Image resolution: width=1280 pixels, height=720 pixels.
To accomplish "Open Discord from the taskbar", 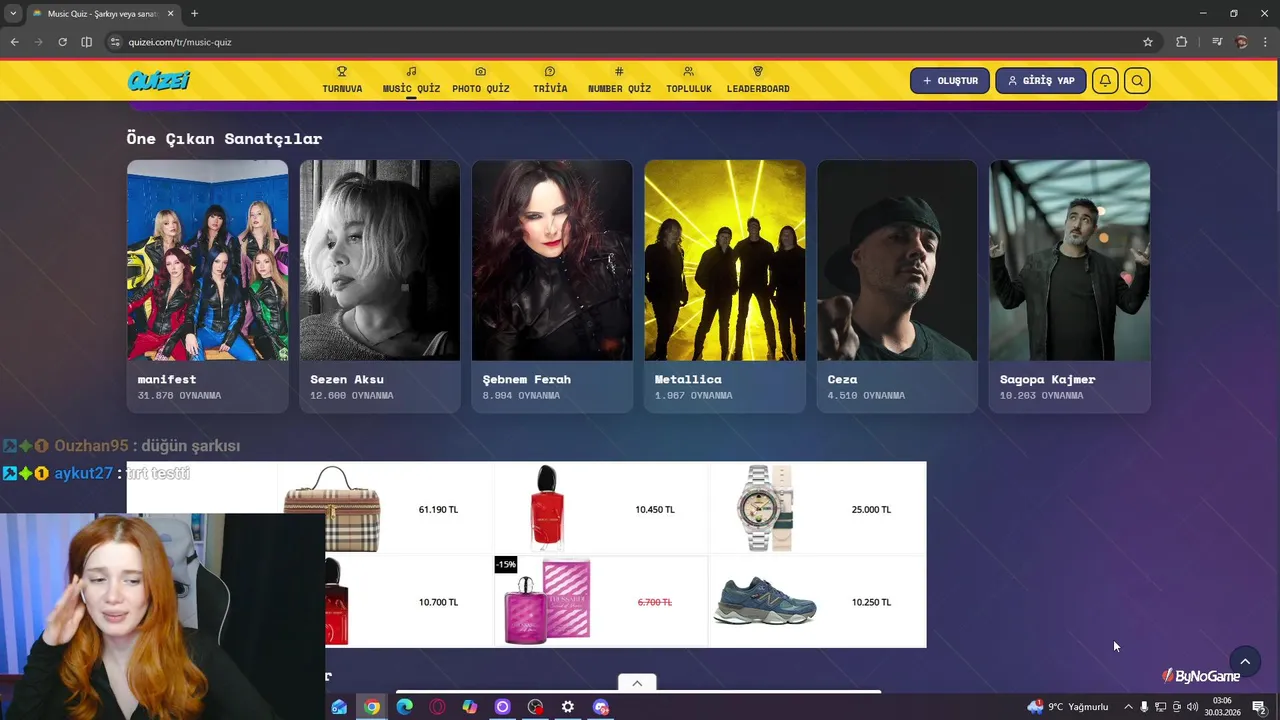I will [x=601, y=707].
